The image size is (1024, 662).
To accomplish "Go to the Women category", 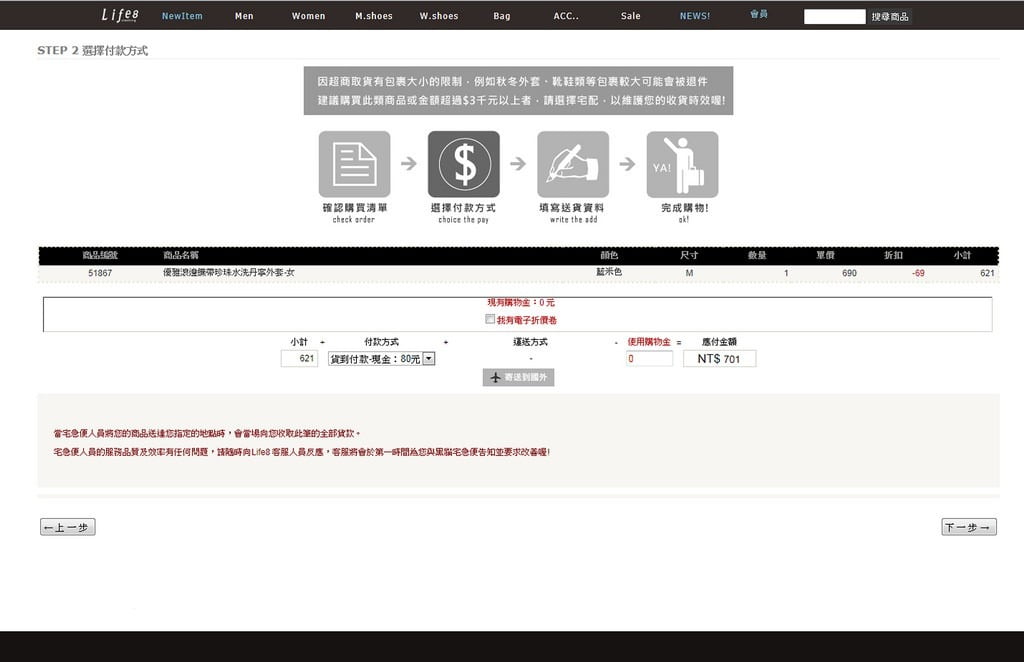I will click(308, 16).
